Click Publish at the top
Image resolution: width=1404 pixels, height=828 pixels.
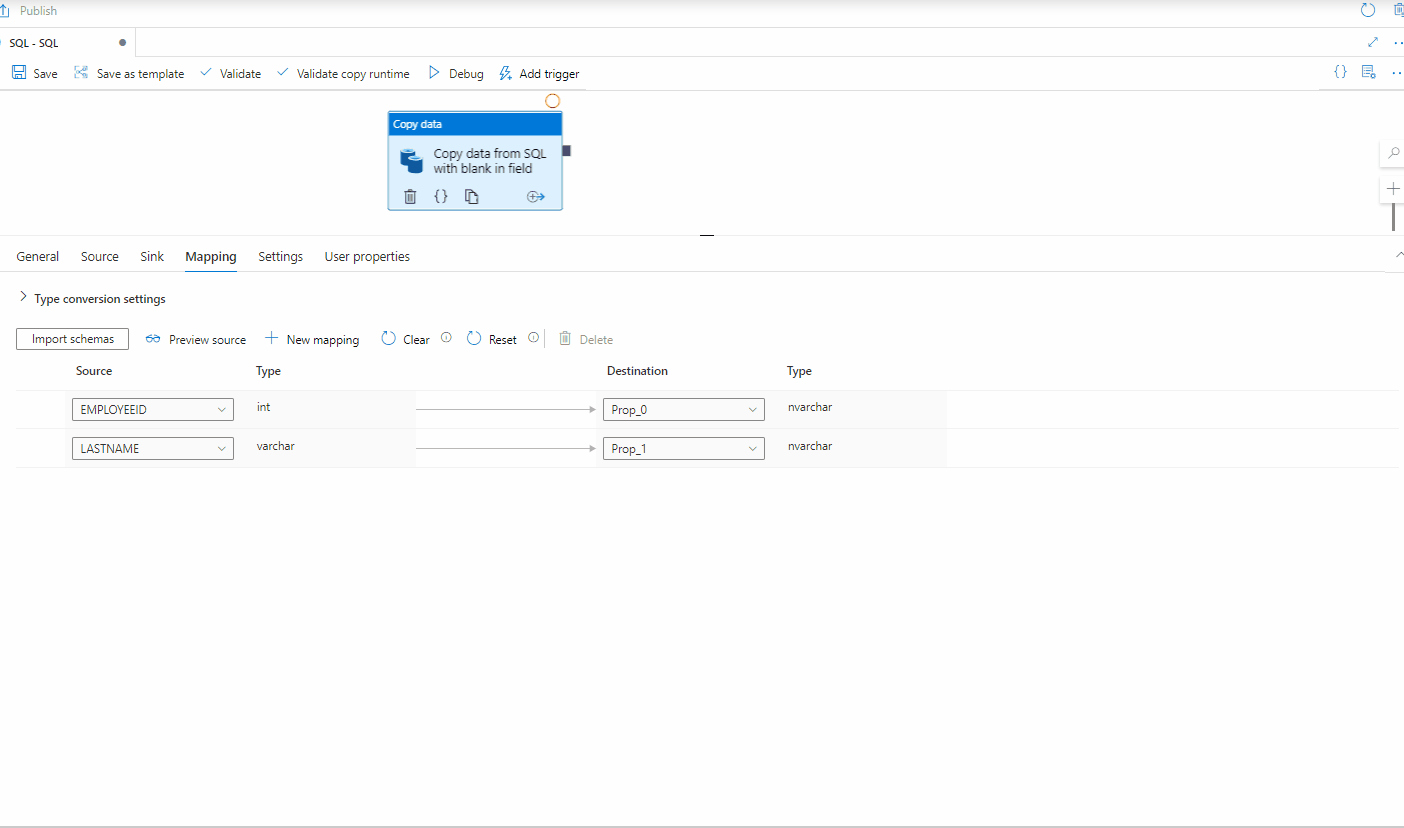(31, 10)
